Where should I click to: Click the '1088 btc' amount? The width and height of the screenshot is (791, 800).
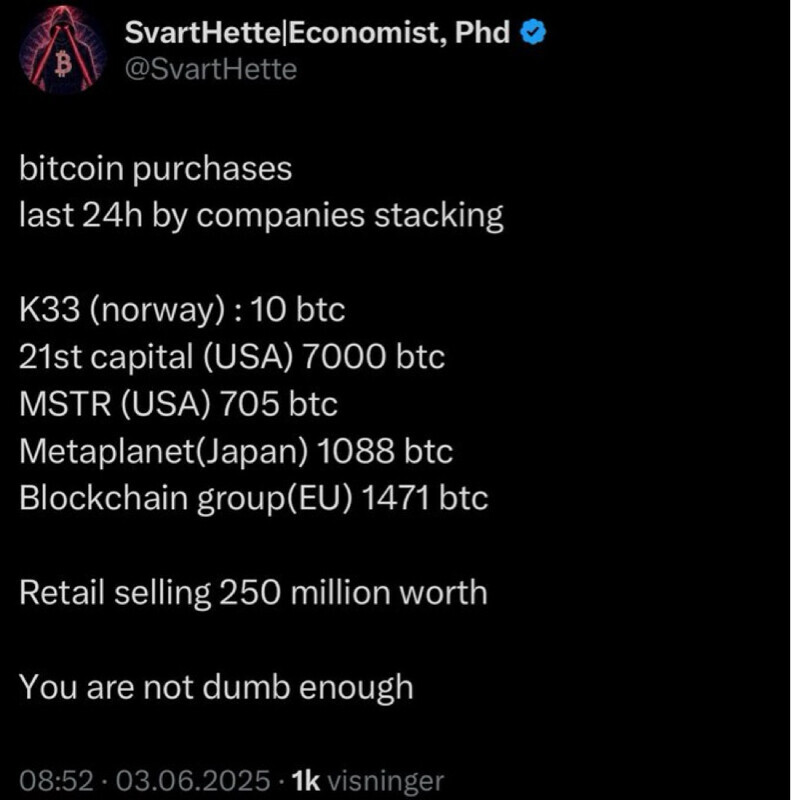click(385, 451)
